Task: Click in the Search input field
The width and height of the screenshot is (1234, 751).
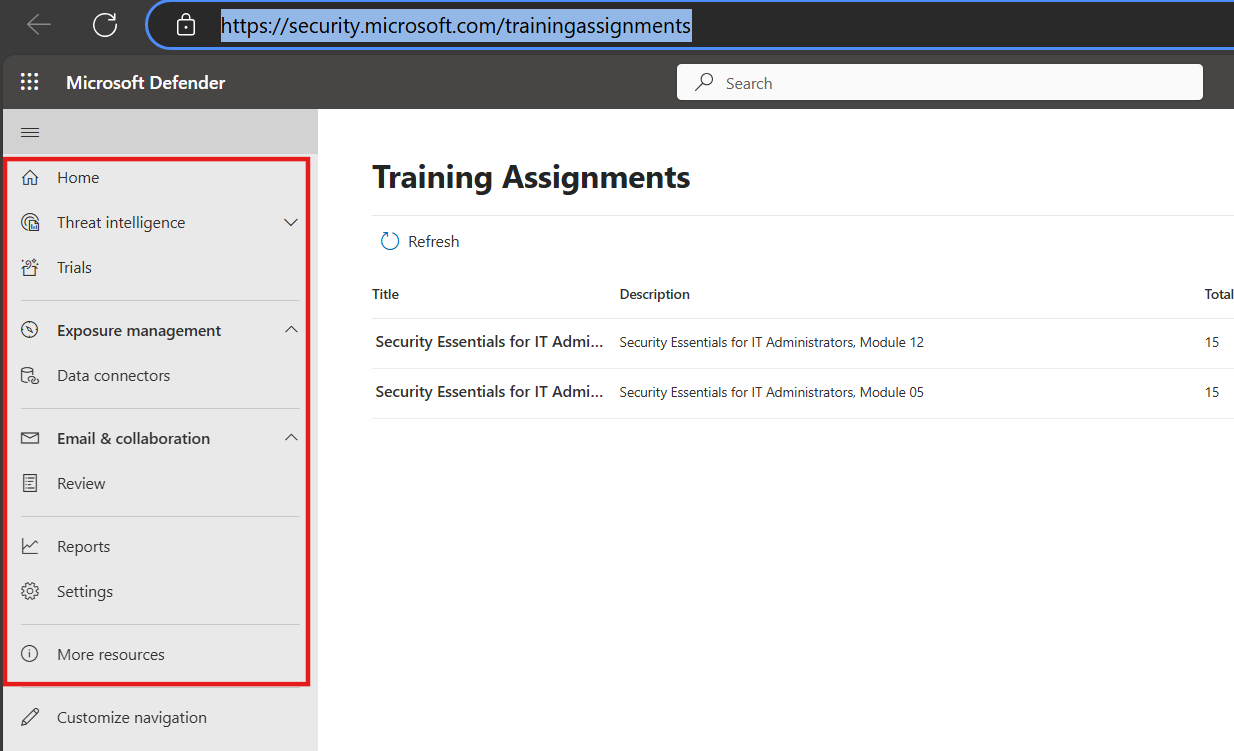Action: coord(939,83)
